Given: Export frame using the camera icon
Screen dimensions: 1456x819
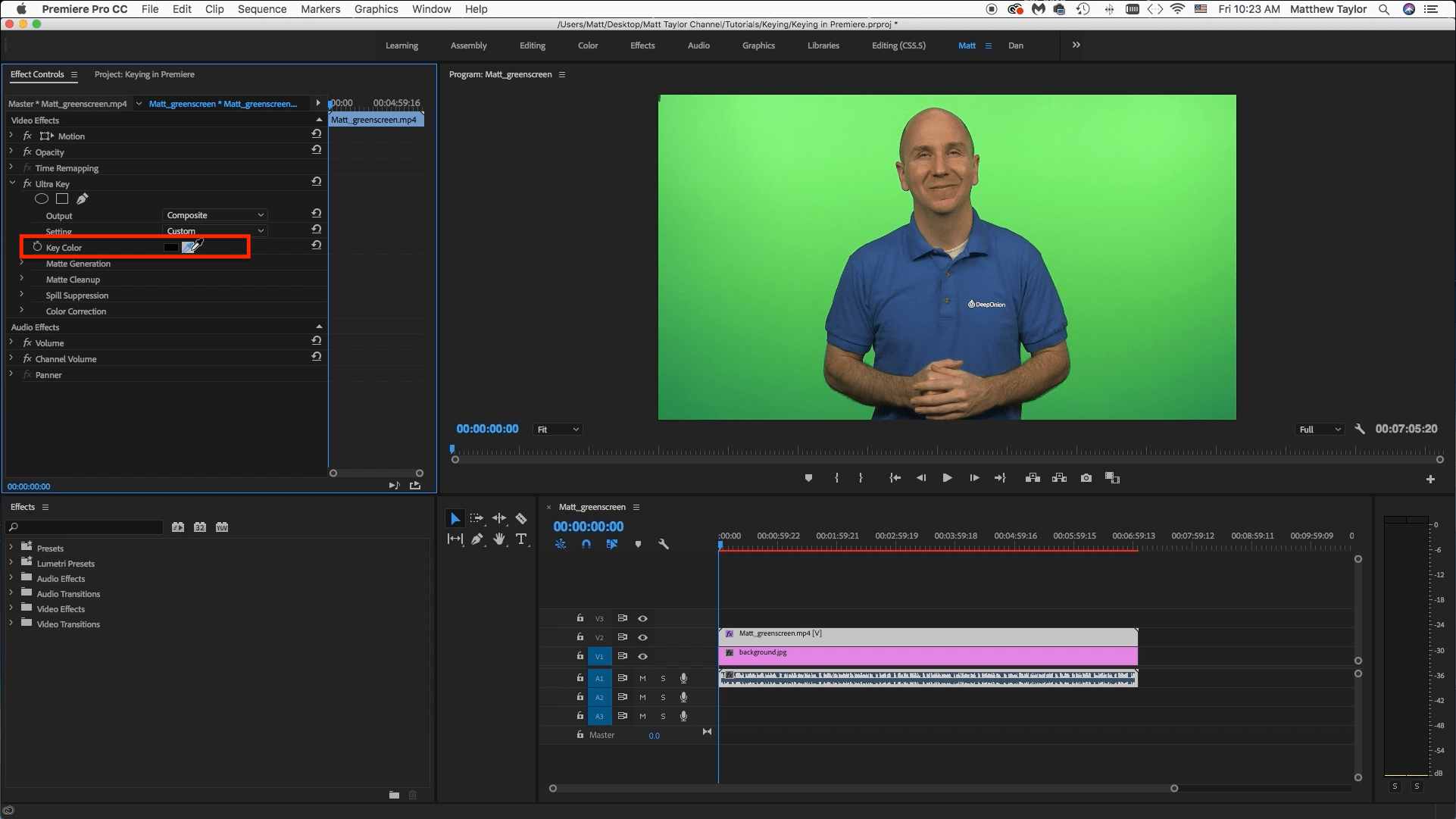Looking at the screenshot, I should coord(1086,478).
